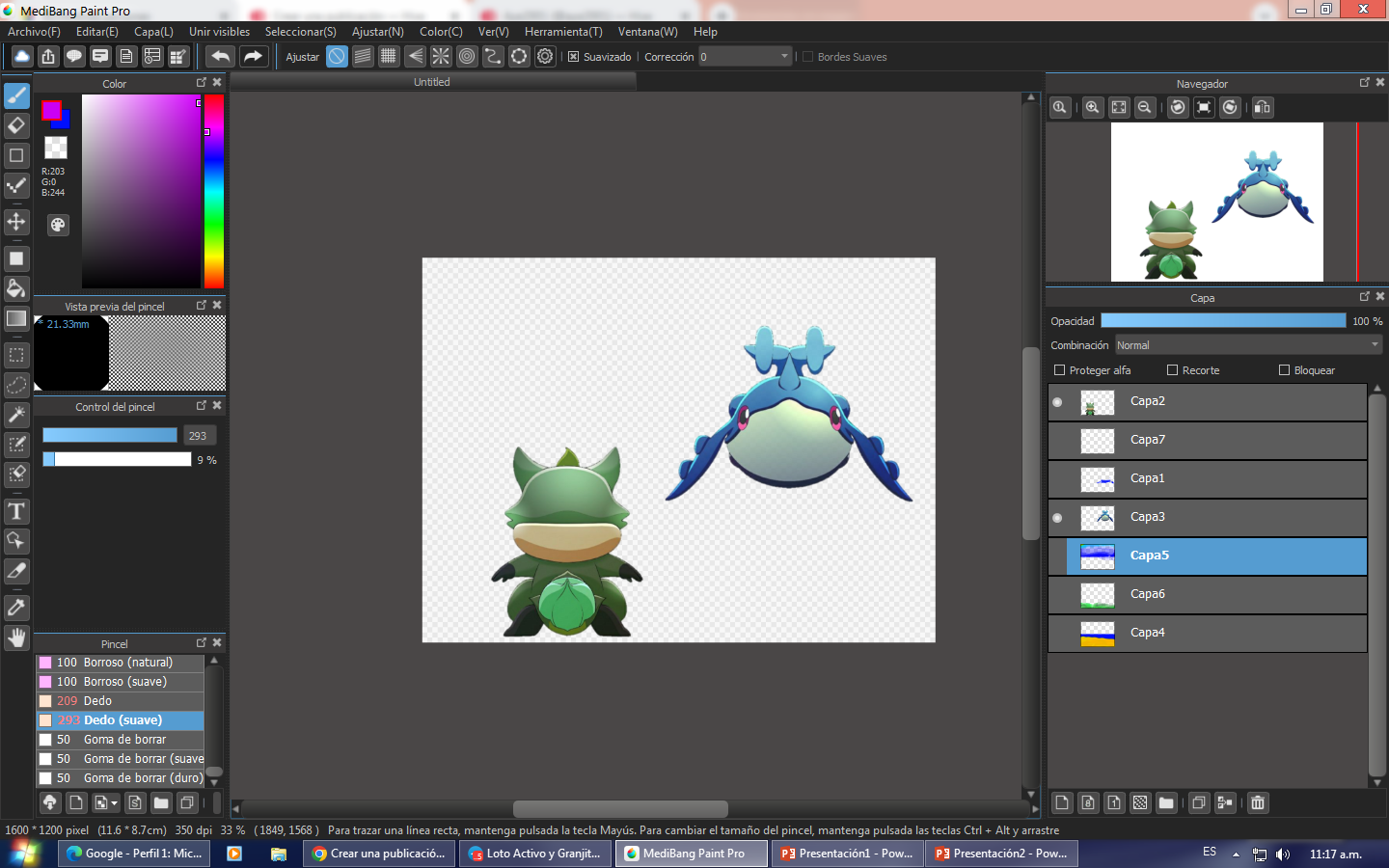The width and height of the screenshot is (1389, 868).
Task: Select the Borroso (natural) brush
Action: [120, 663]
